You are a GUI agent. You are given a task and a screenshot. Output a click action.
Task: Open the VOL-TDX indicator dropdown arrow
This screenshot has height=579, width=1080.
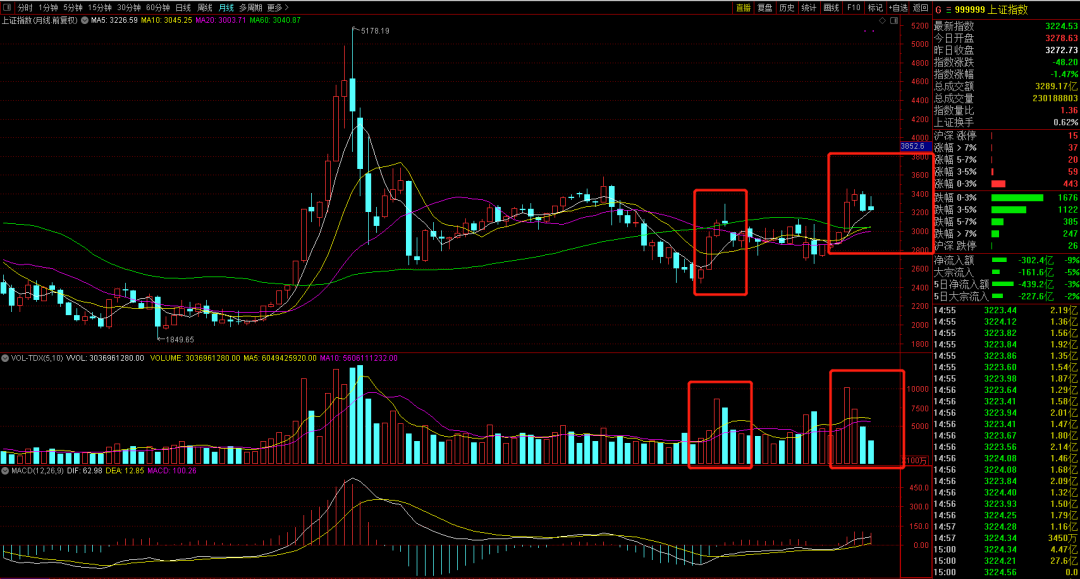[x=5, y=358]
